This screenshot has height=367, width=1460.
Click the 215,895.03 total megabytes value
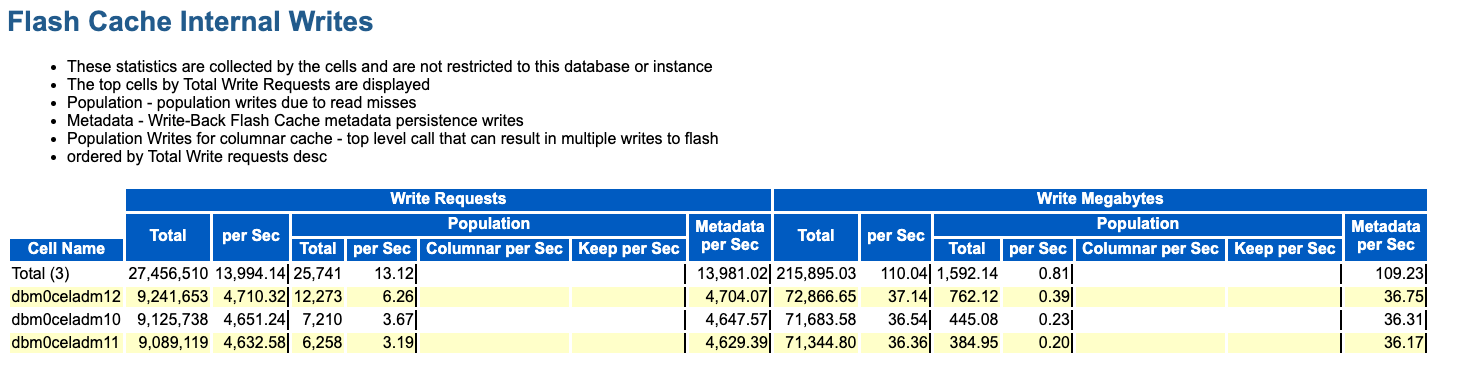pos(817,272)
